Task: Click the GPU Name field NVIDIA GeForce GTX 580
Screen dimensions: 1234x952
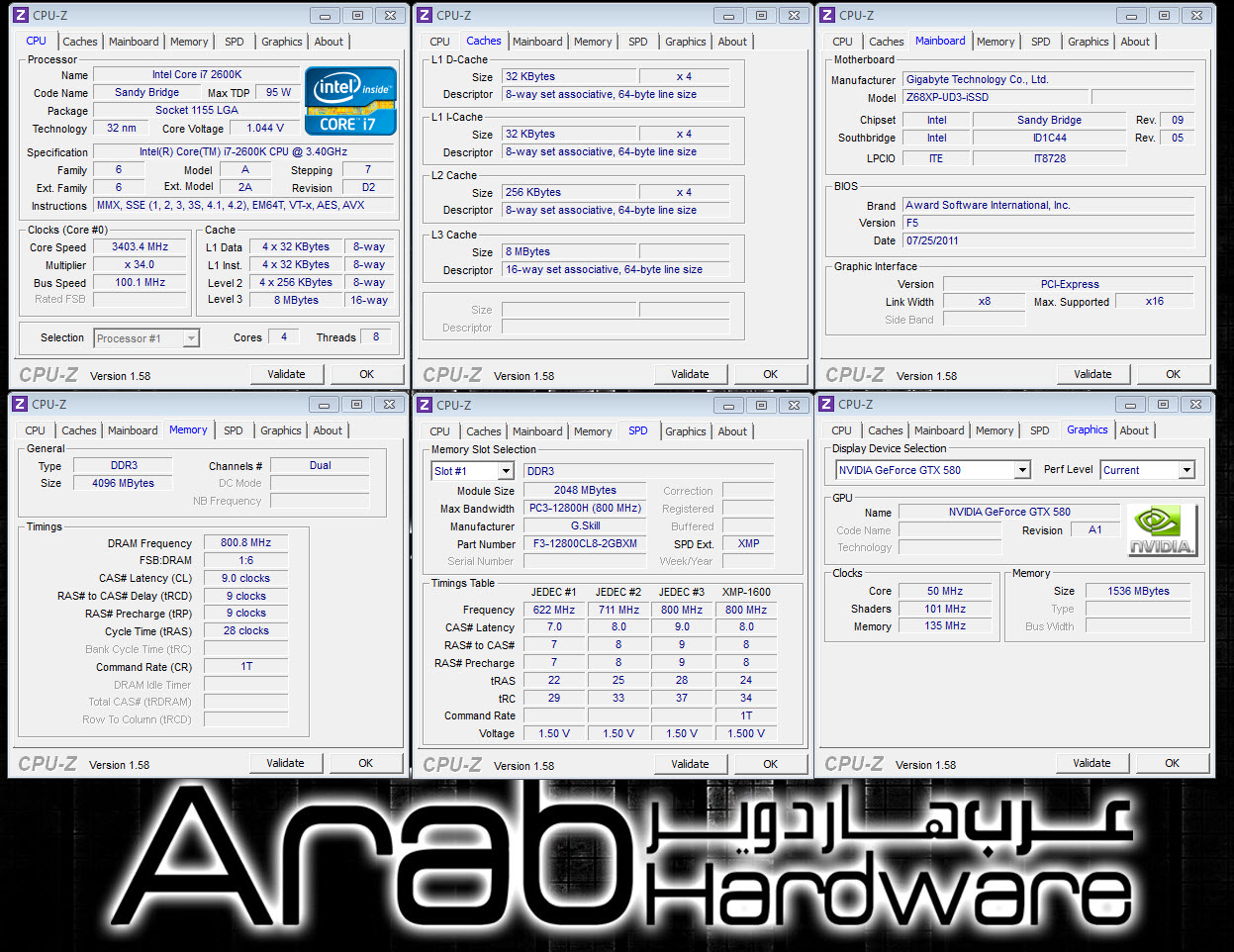Action: click(x=1009, y=512)
